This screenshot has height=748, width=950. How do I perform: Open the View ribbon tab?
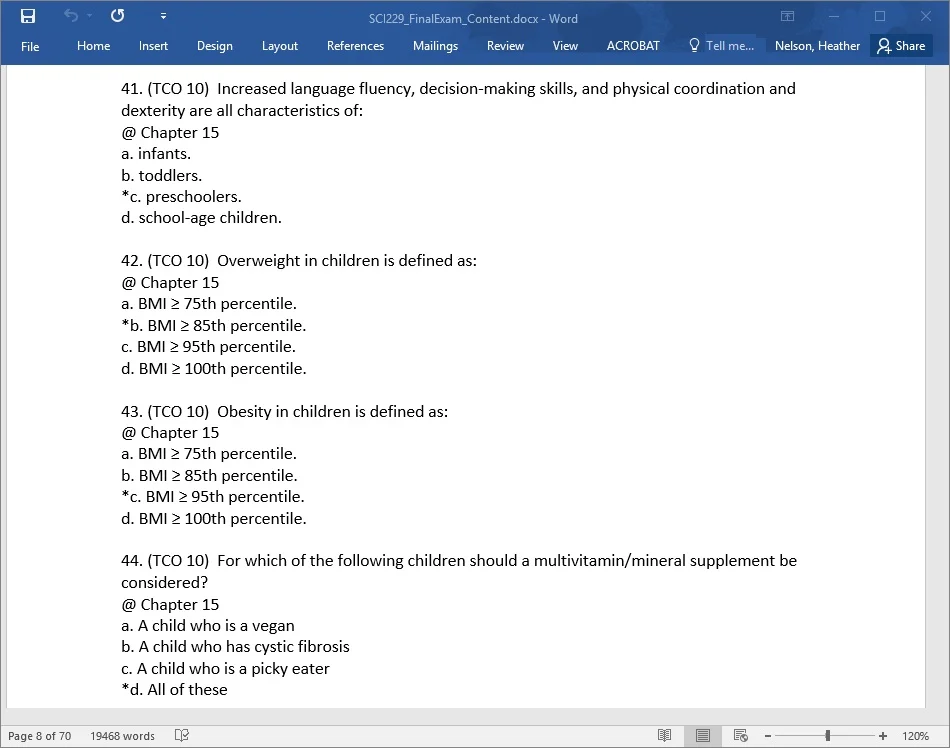[x=565, y=46]
